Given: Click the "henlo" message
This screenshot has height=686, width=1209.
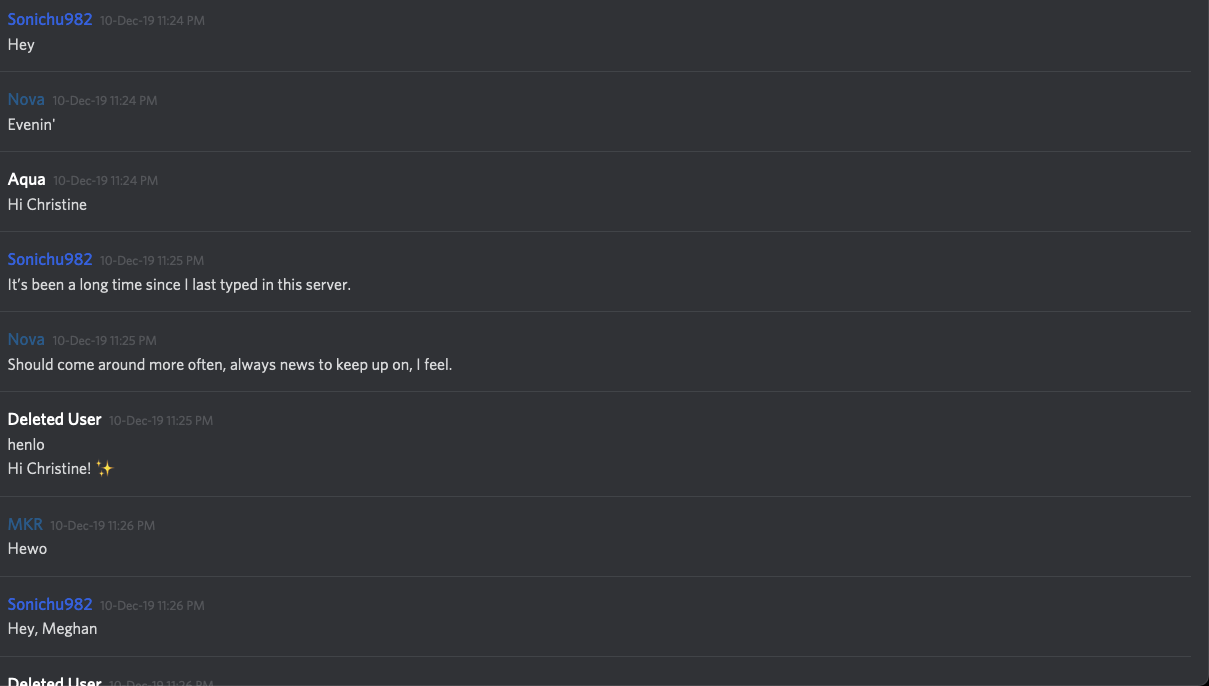Looking at the screenshot, I should [x=26, y=445].
